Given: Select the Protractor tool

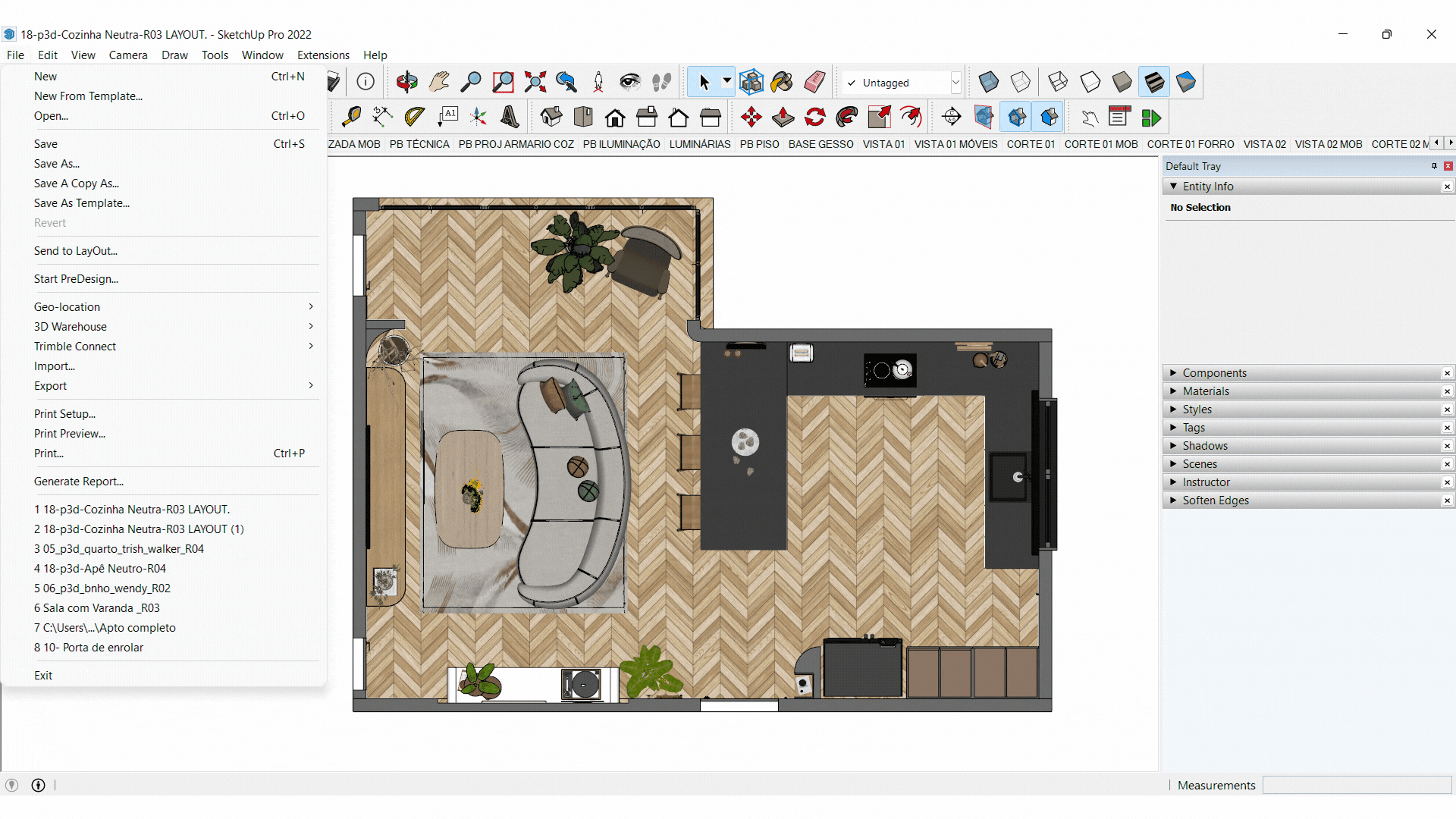Looking at the screenshot, I should click(415, 117).
